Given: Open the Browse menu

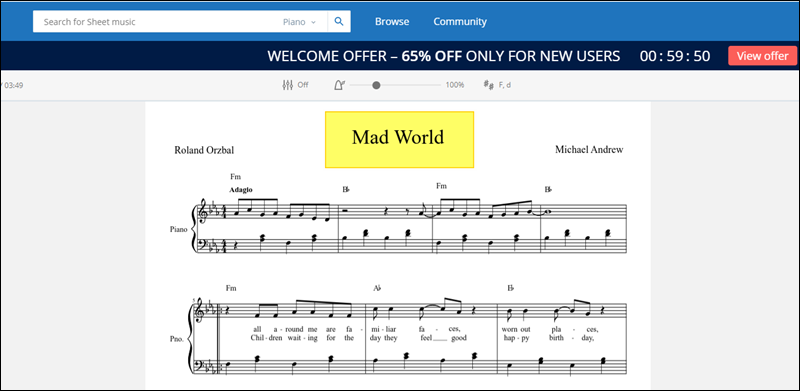Looking at the screenshot, I should point(392,21).
